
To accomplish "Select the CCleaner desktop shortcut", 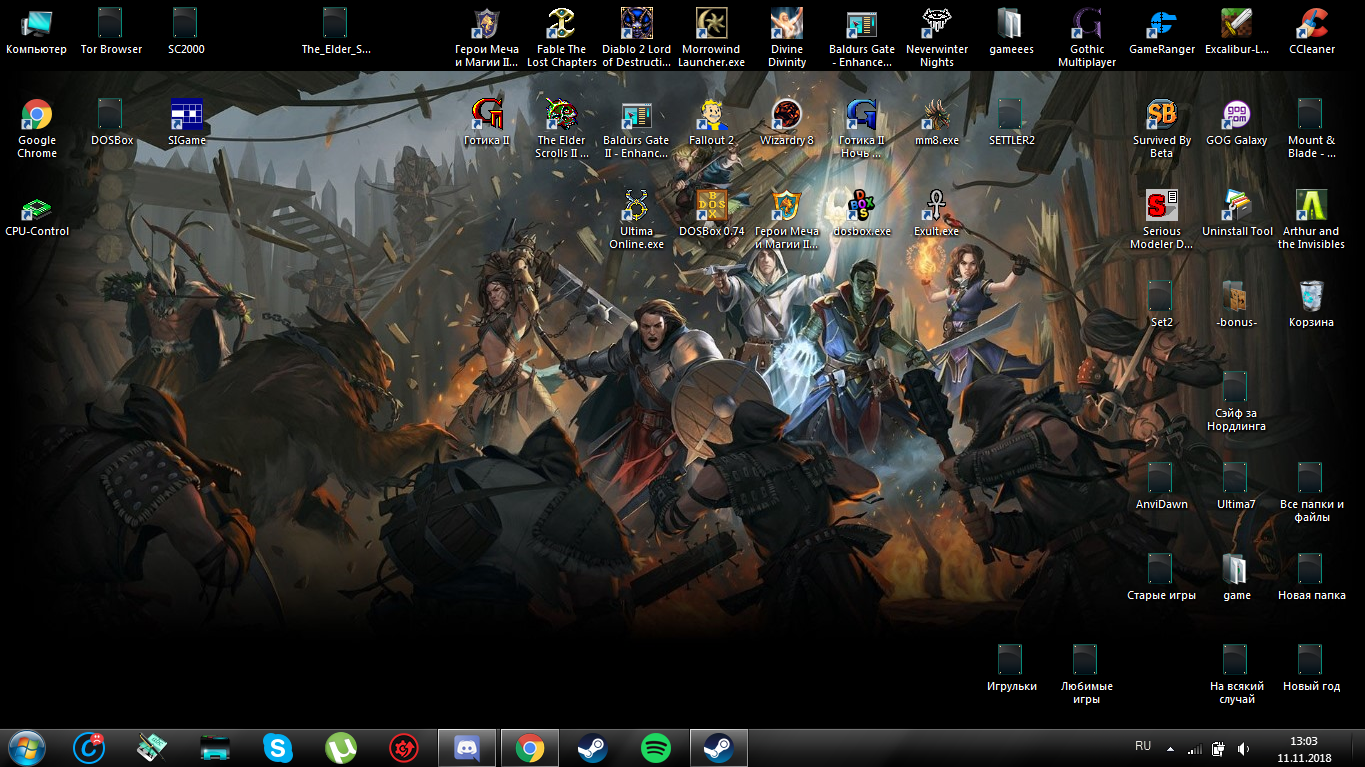I will coord(1312,31).
